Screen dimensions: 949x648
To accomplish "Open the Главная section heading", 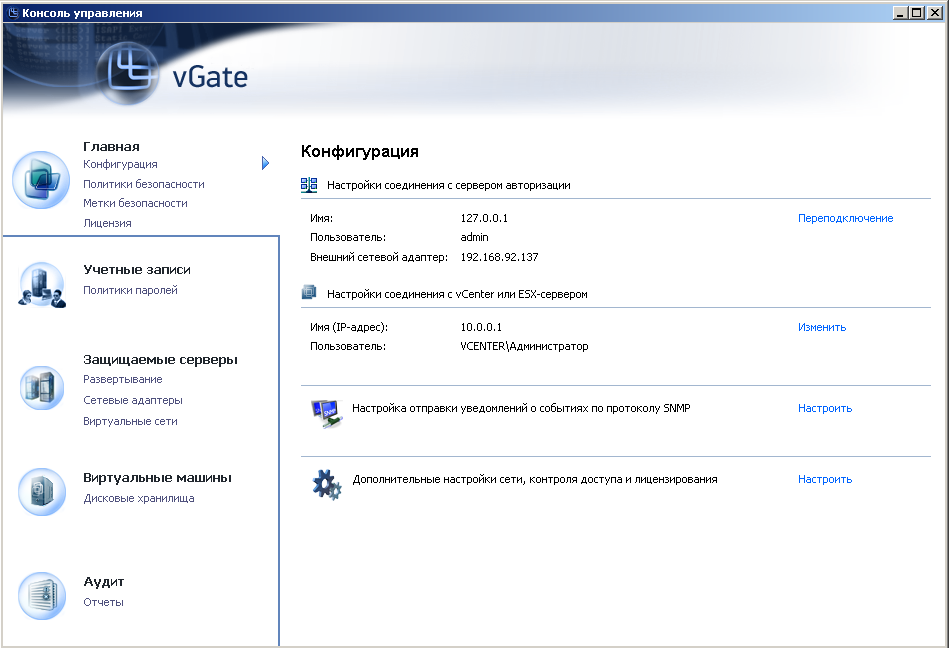I will click(111, 146).
